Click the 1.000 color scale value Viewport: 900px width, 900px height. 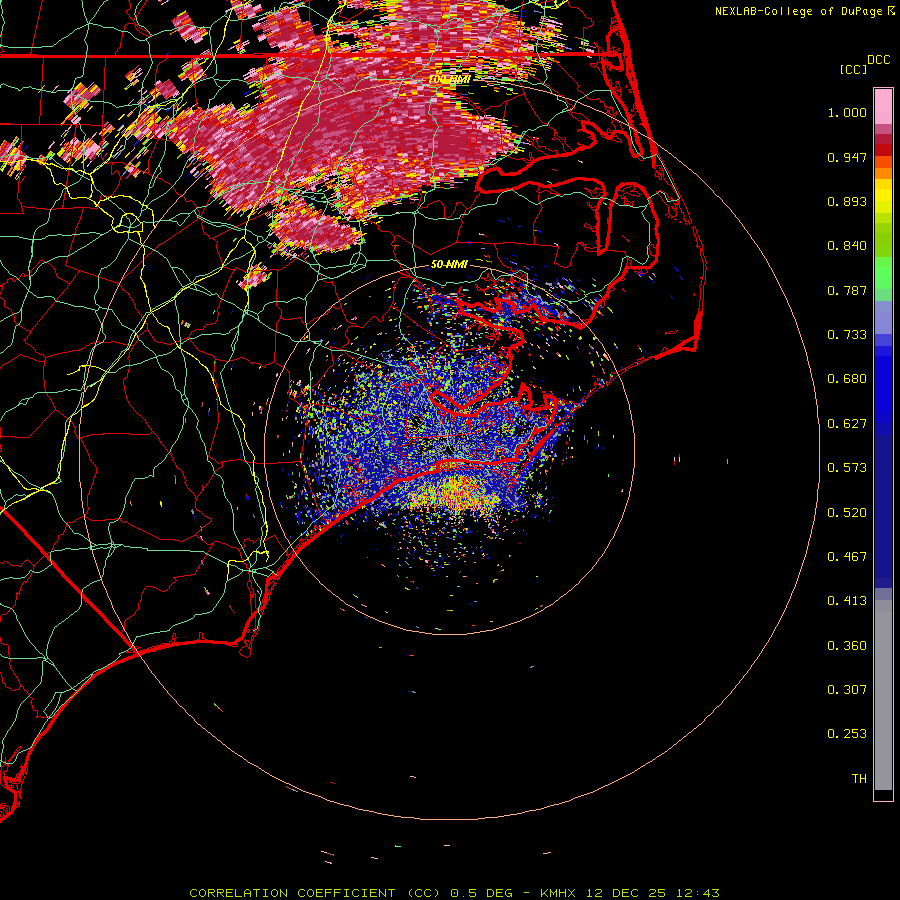point(847,112)
